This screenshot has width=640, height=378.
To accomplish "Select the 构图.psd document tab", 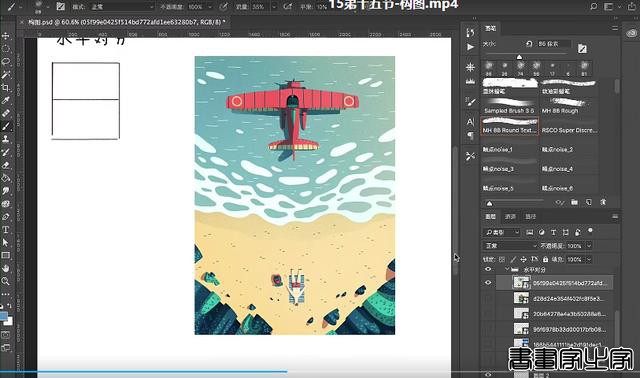I will (x=127, y=22).
